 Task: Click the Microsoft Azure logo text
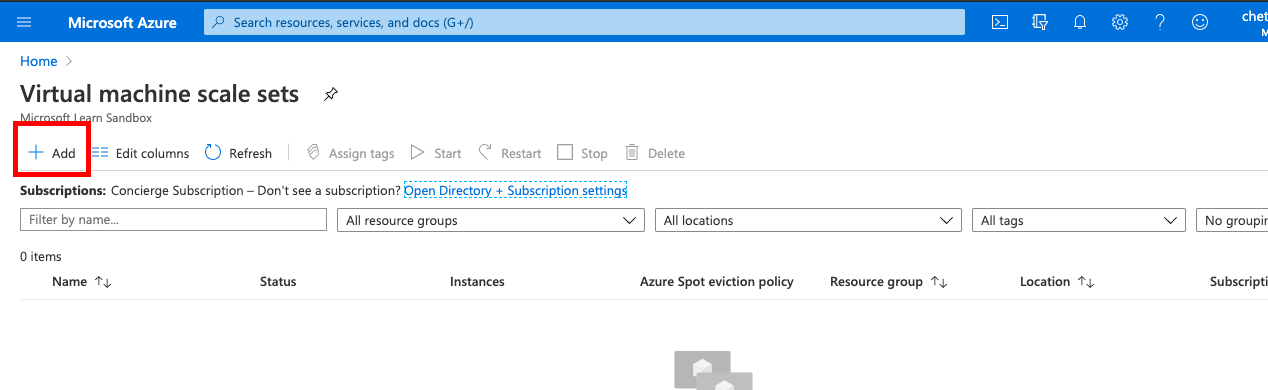point(121,22)
